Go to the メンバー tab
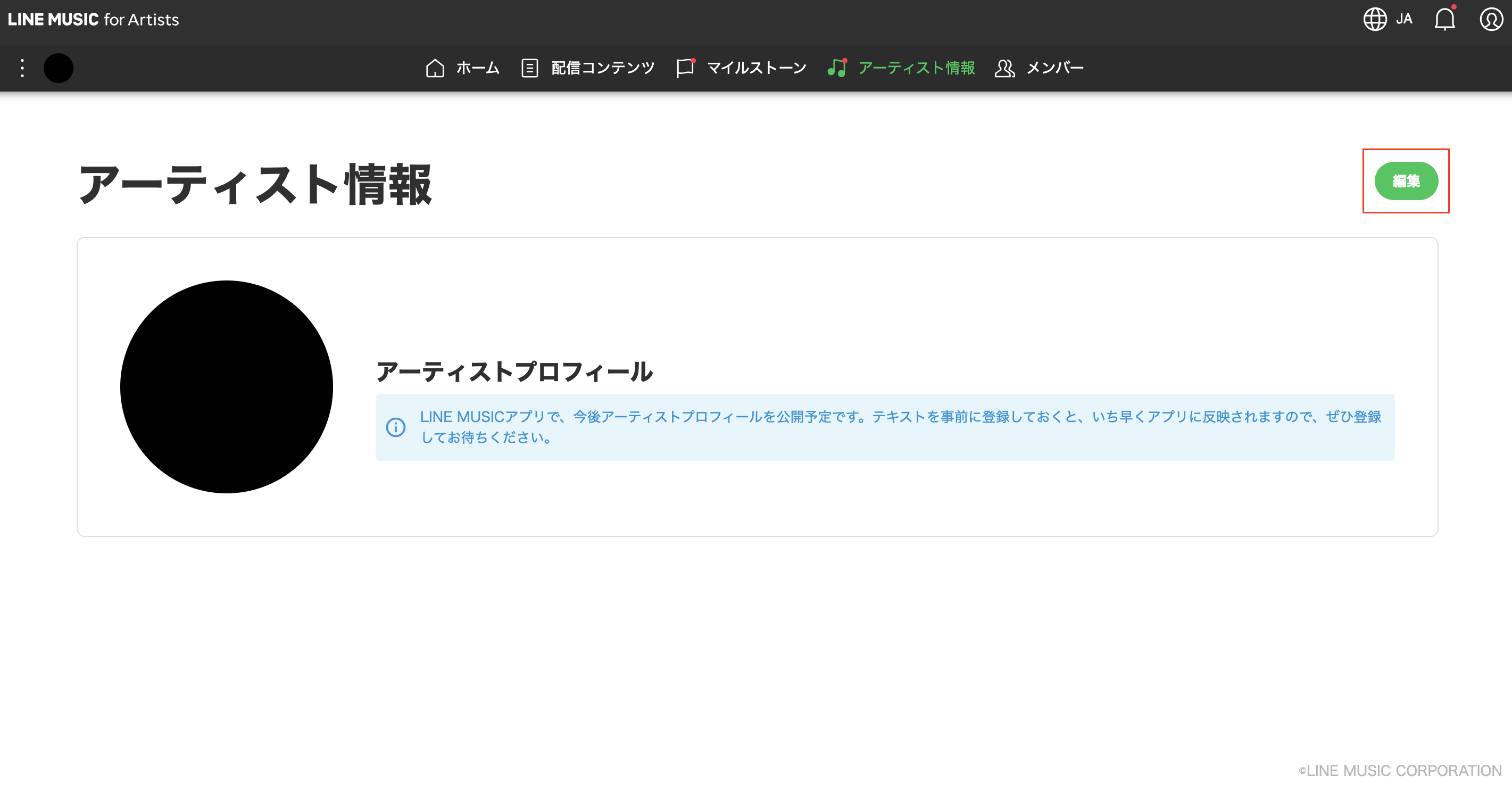The height and width of the screenshot is (793, 1512). click(x=1039, y=68)
